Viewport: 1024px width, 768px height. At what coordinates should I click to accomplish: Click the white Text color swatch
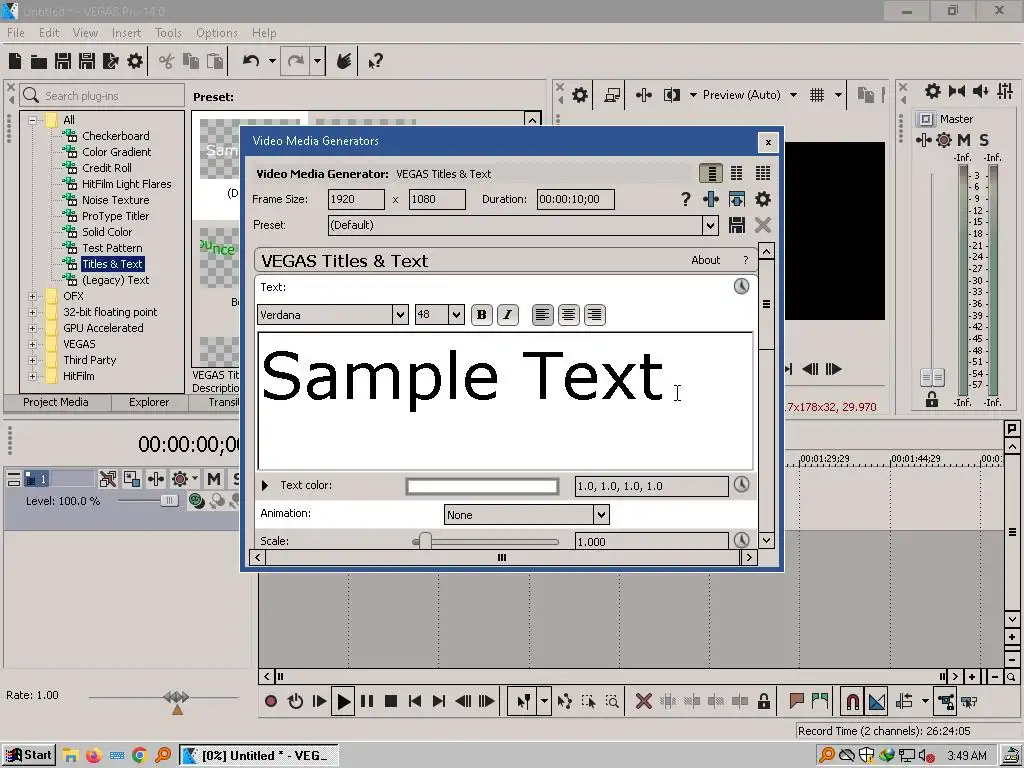[482, 486]
